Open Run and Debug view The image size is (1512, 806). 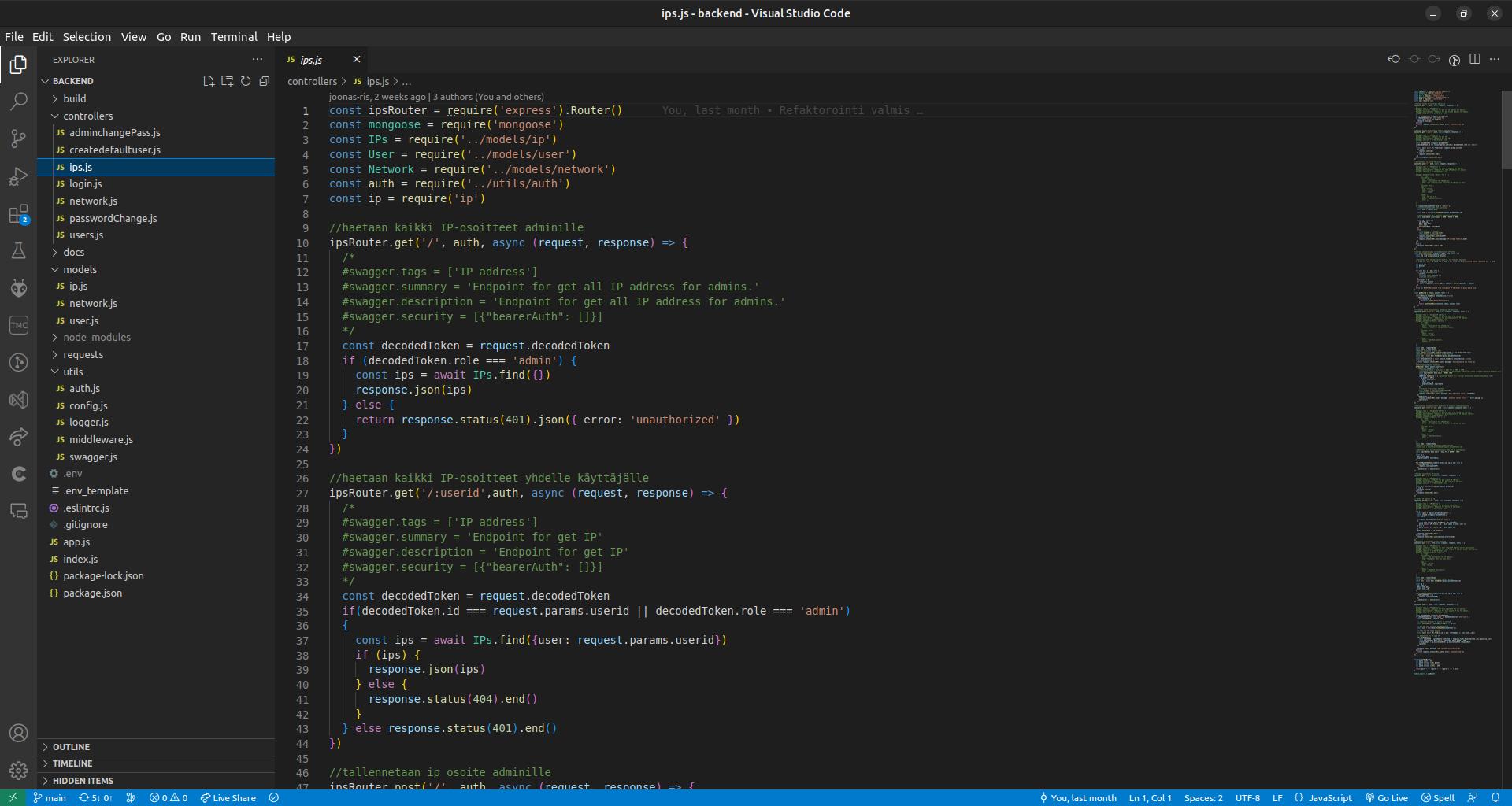coord(18,177)
